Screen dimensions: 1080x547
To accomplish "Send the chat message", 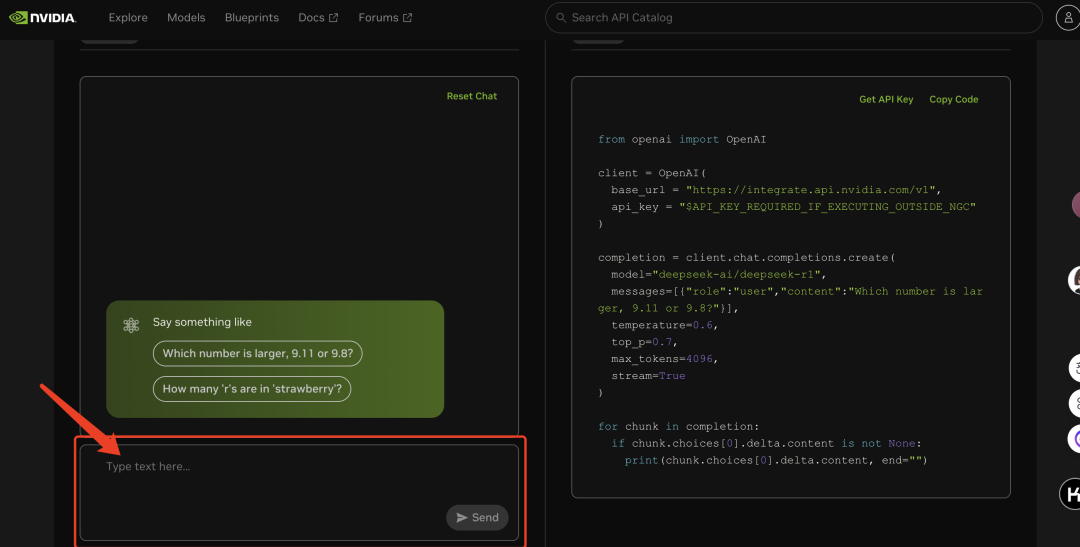I will coord(477,517).
